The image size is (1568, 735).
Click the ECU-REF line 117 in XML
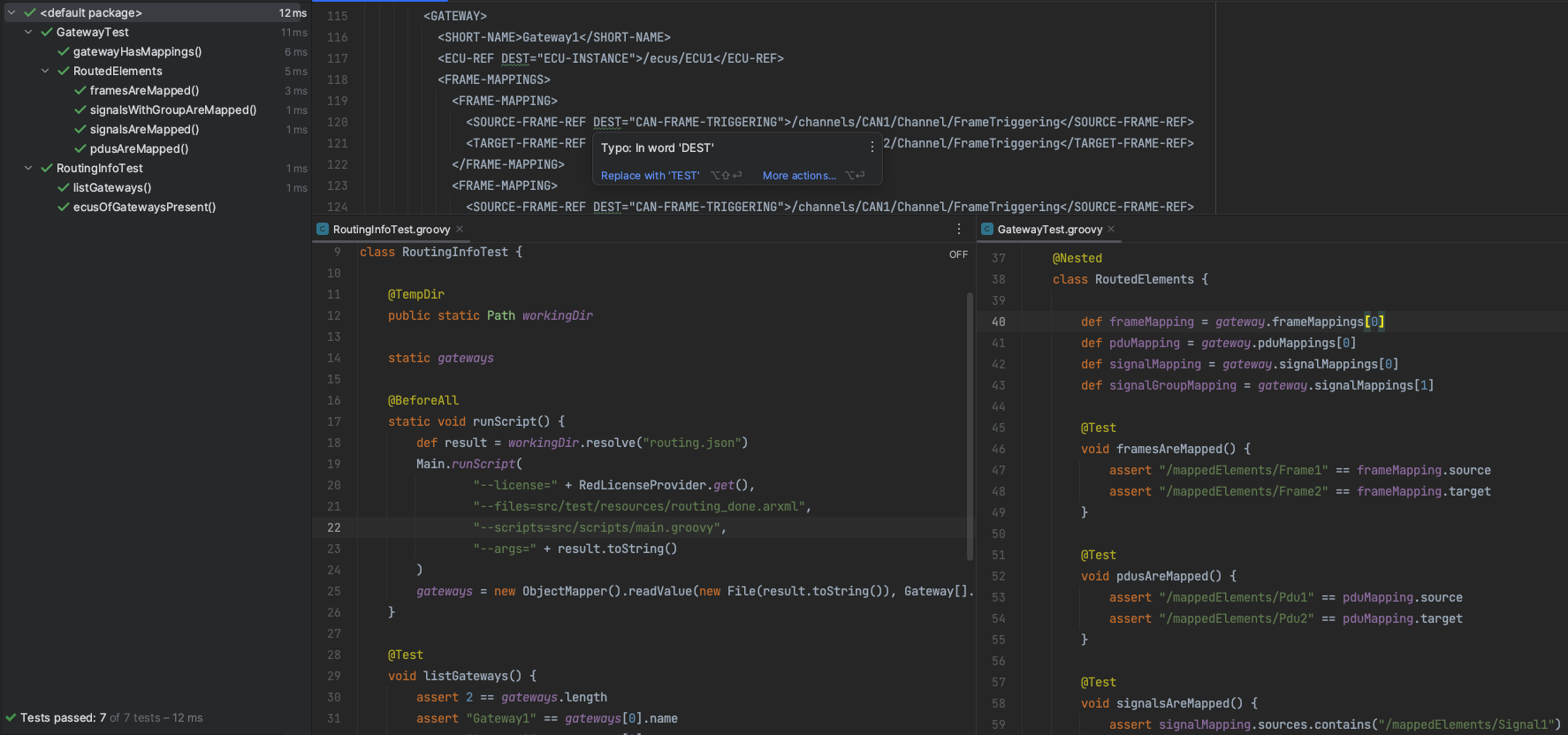(x=611, y=58)
